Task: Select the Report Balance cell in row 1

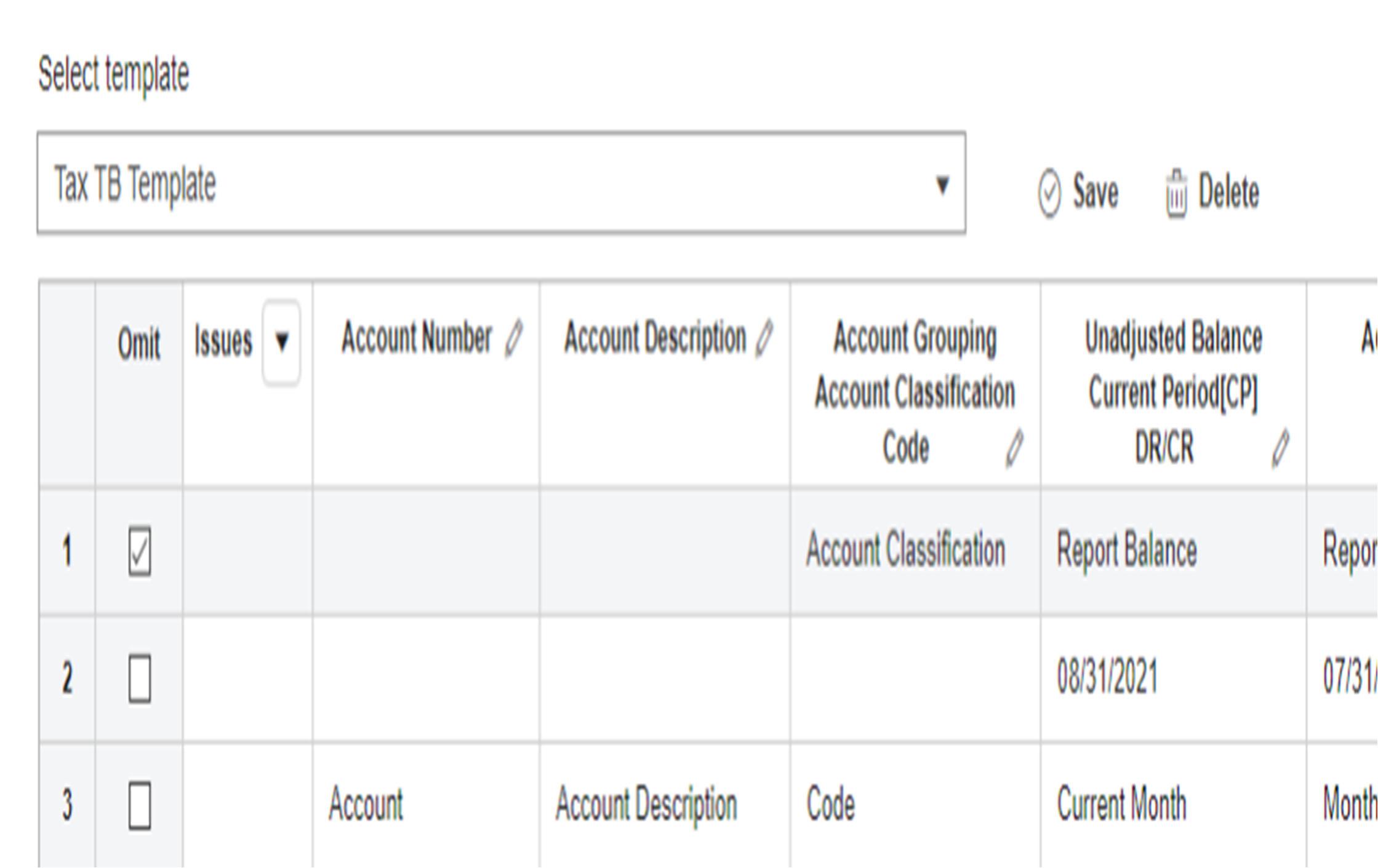Action: tap(1126, 551)
